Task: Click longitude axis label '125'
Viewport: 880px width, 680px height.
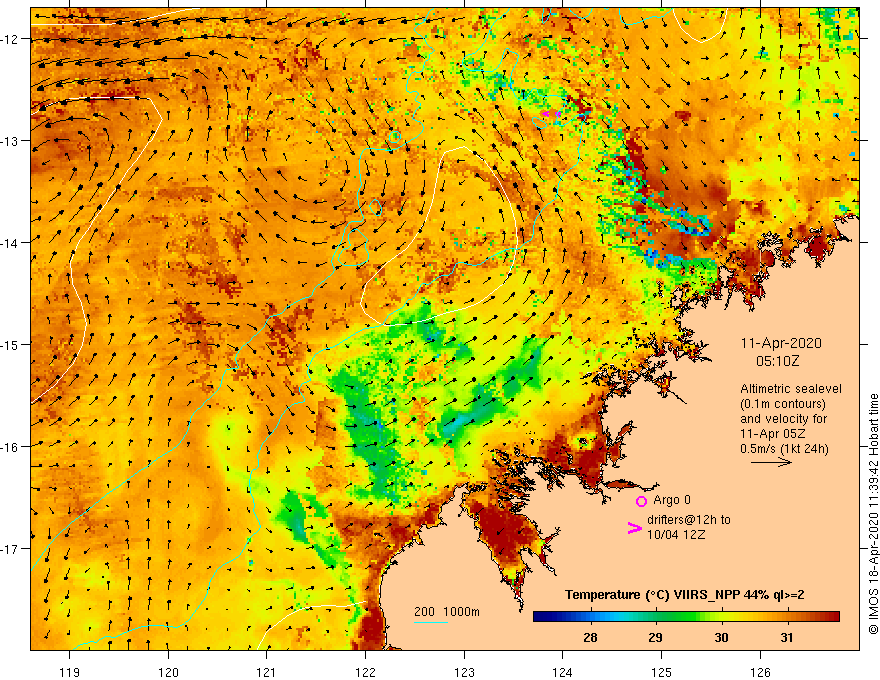Action: (662, 672)
